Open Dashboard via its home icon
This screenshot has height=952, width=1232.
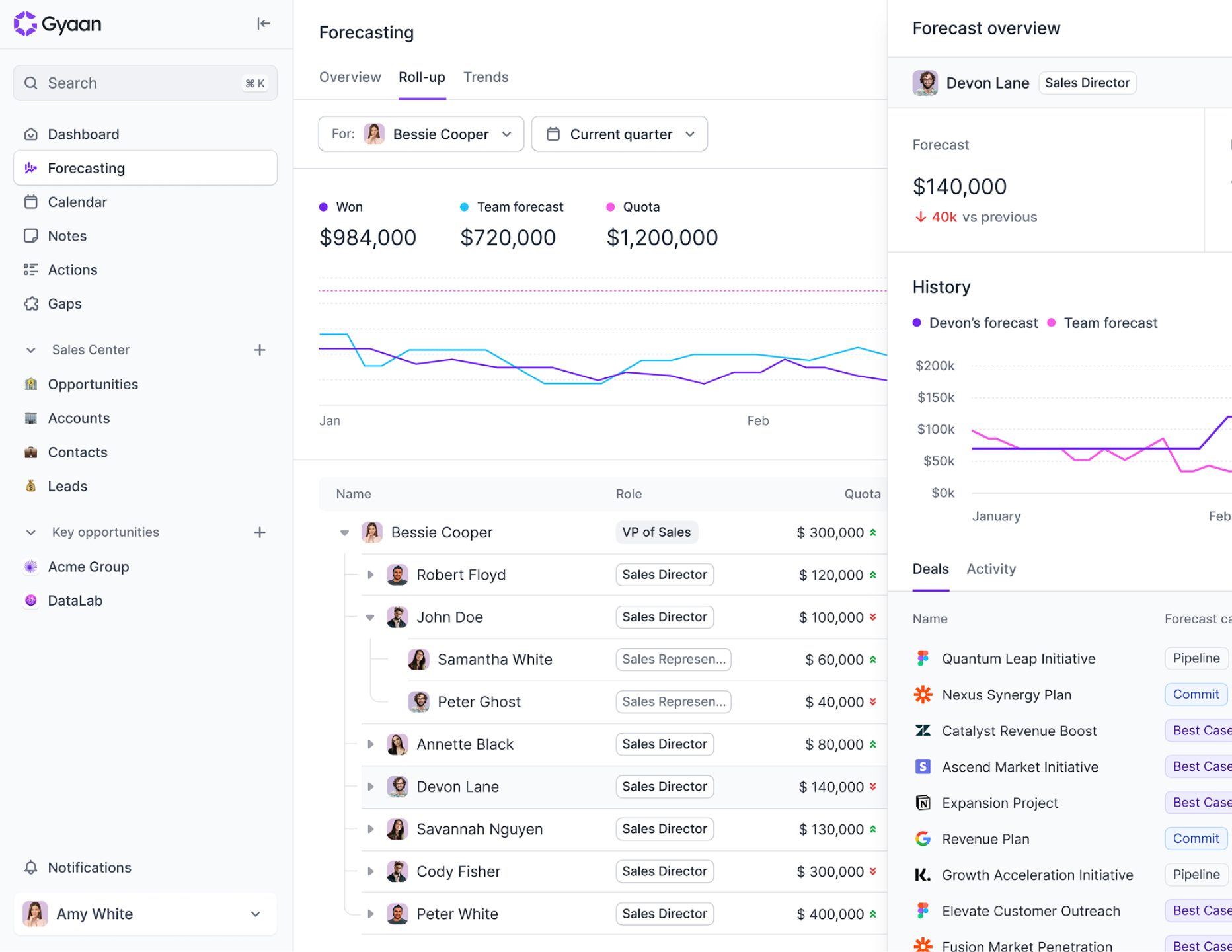click(30, 134)
